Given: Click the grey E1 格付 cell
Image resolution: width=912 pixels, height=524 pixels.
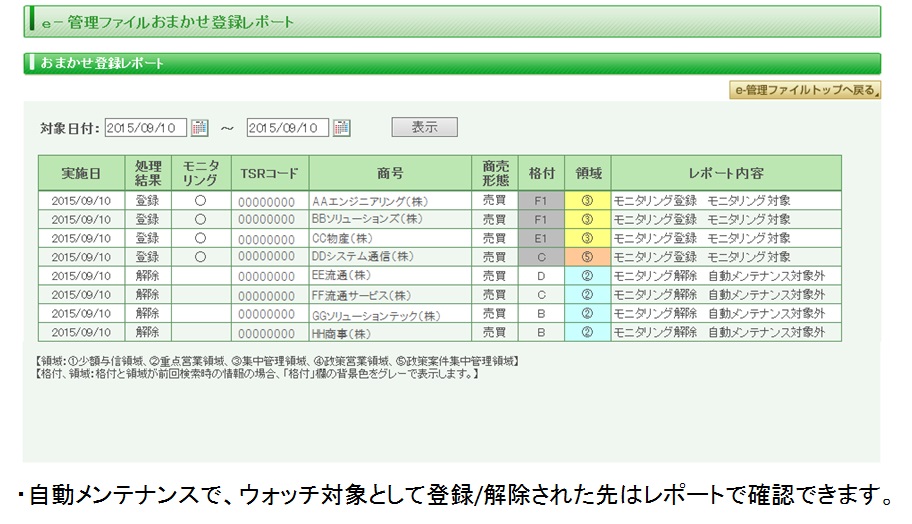Looking at the screenshot, I should pyautogui.click(x=541, y=238).
